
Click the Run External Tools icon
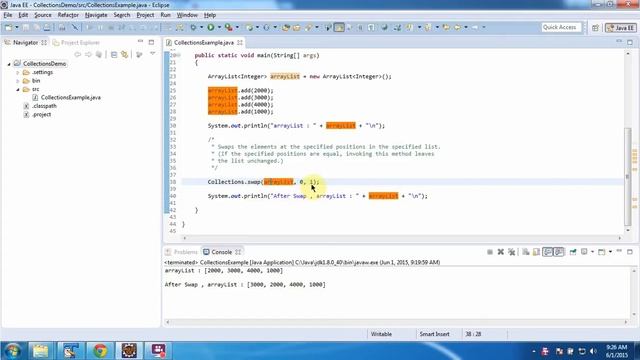(229, 27)
